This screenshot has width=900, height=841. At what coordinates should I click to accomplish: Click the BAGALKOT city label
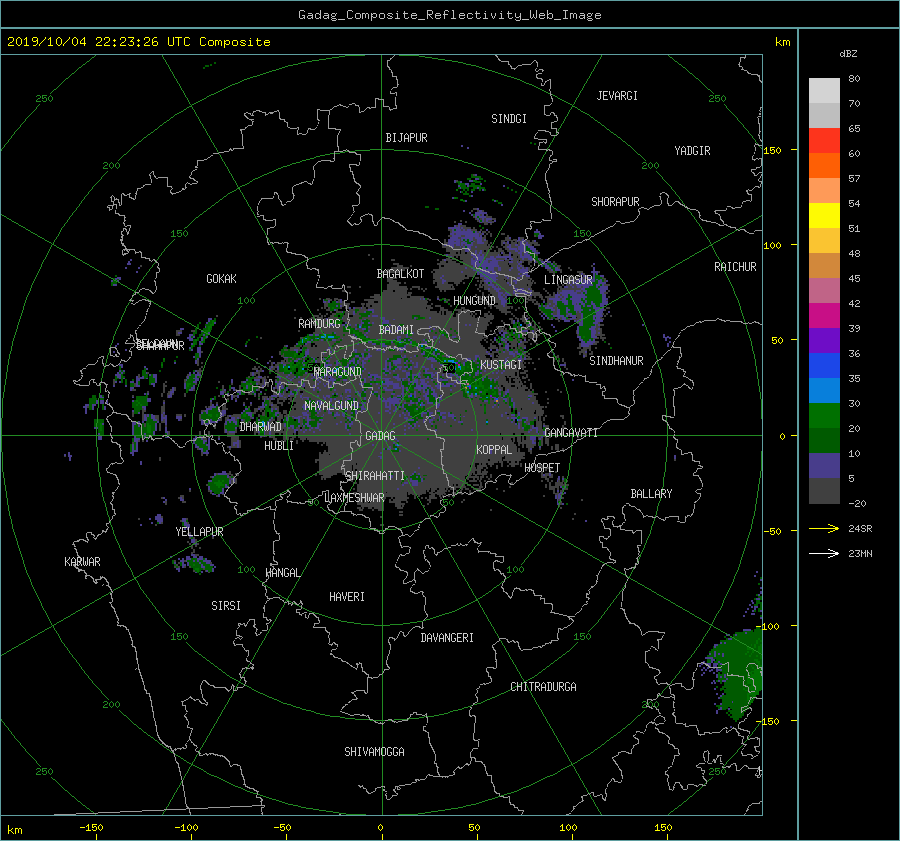(400, 274)
